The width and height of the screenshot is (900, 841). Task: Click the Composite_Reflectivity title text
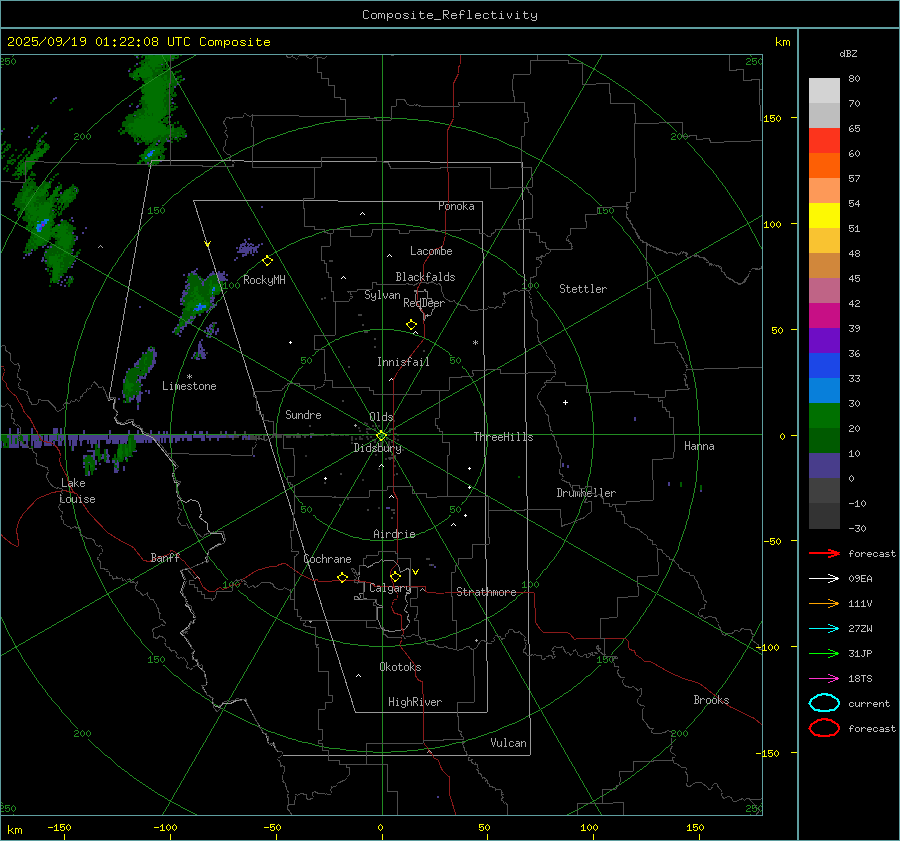tap(449, 15)
